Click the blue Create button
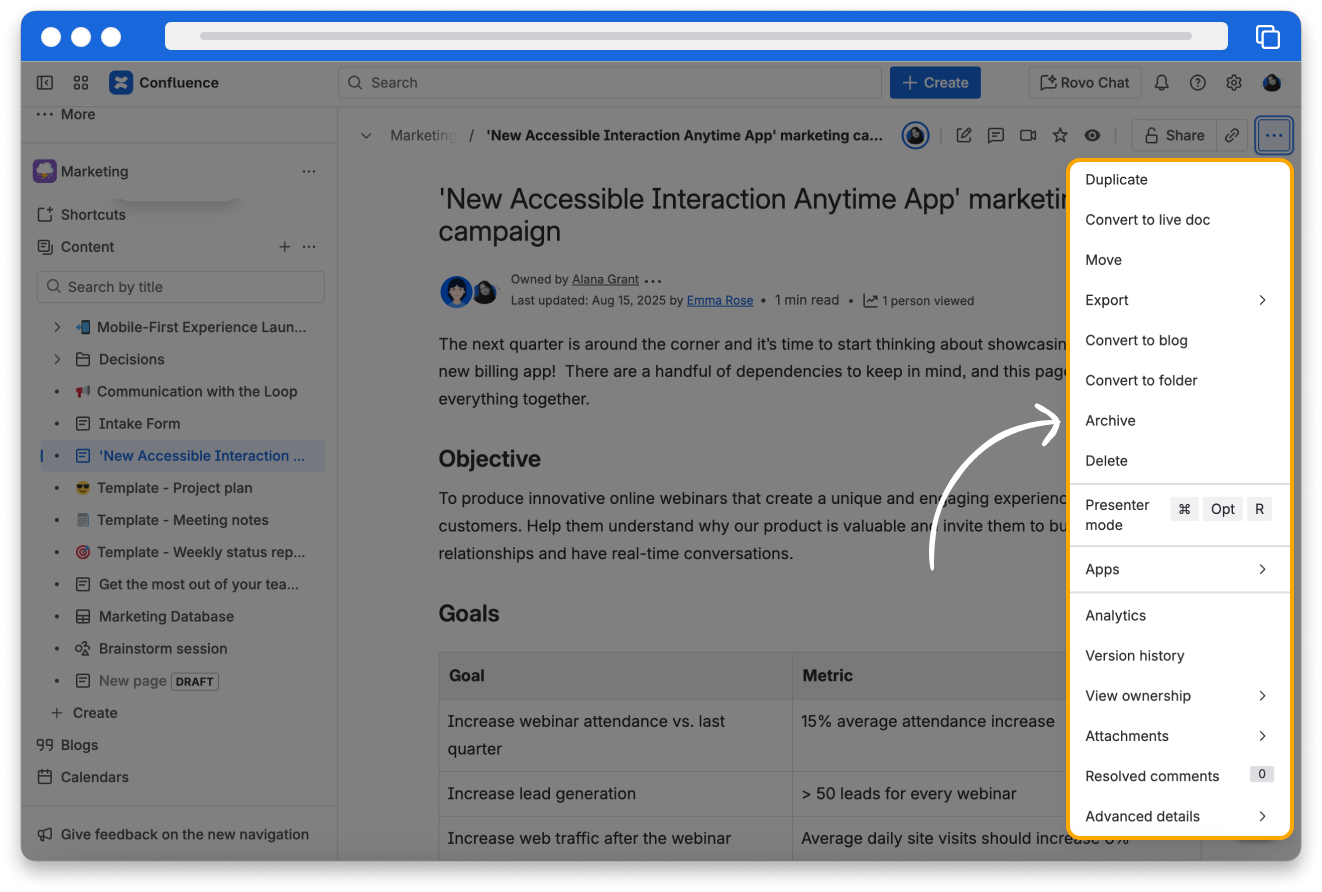Viewport: 1322px width, 892px height. [935, 83]
